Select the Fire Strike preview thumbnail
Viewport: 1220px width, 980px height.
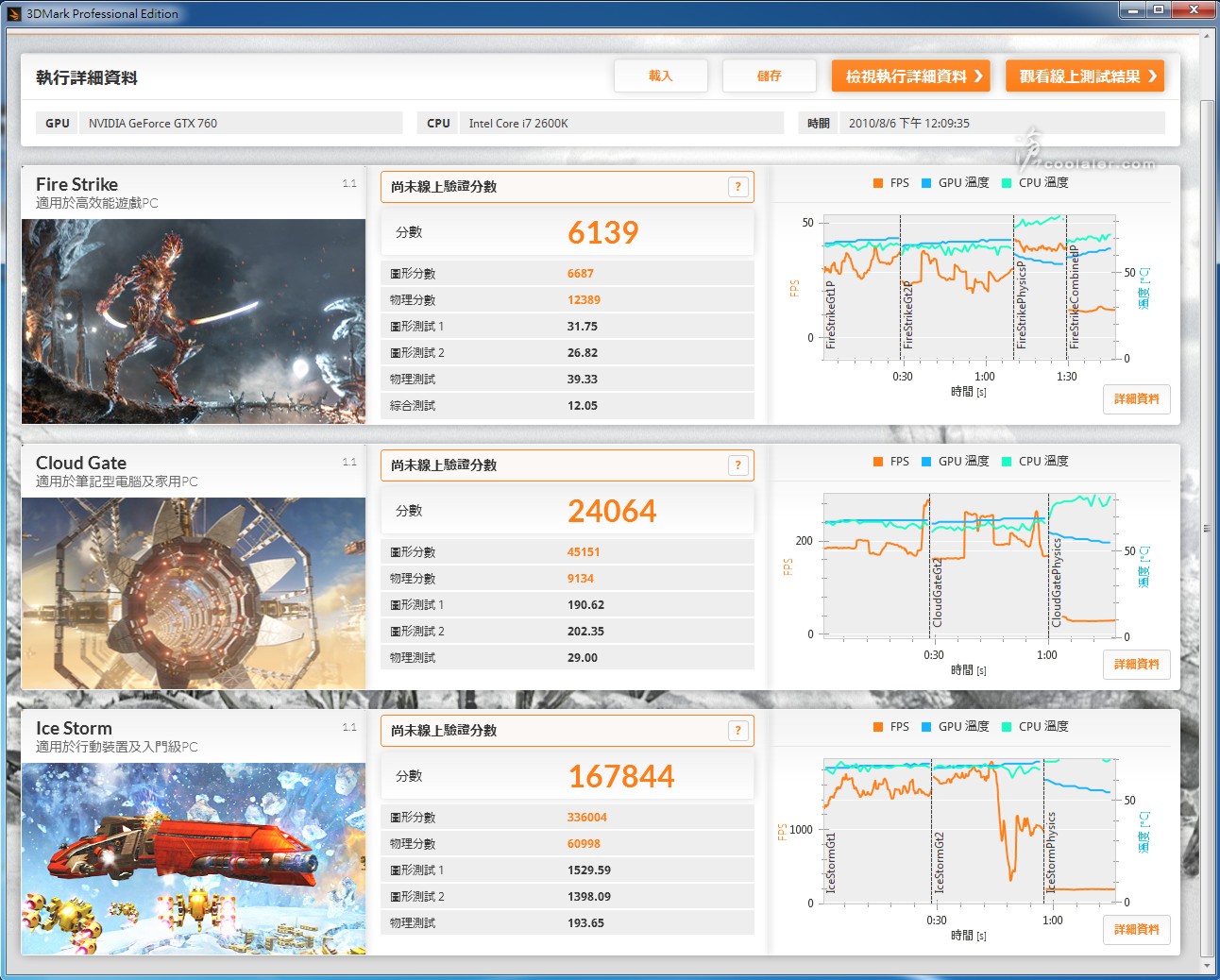click(194, 321)
